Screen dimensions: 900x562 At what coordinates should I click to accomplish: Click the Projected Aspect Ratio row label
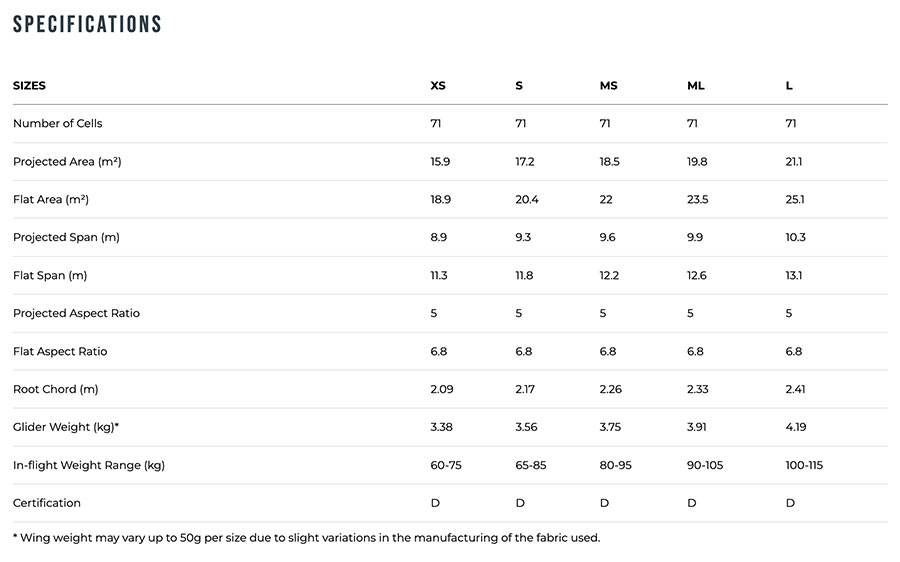click(x=76, y=314)
